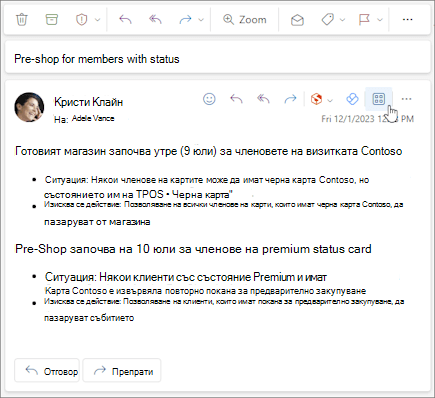Expand the Office add-in dropdown chevron

(330, 100)
